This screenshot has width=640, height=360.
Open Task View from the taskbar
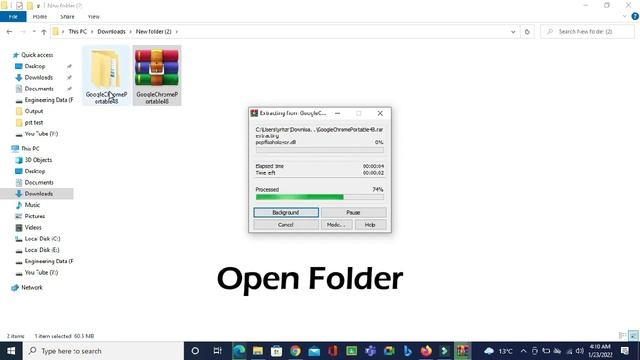tap(217, 351)
